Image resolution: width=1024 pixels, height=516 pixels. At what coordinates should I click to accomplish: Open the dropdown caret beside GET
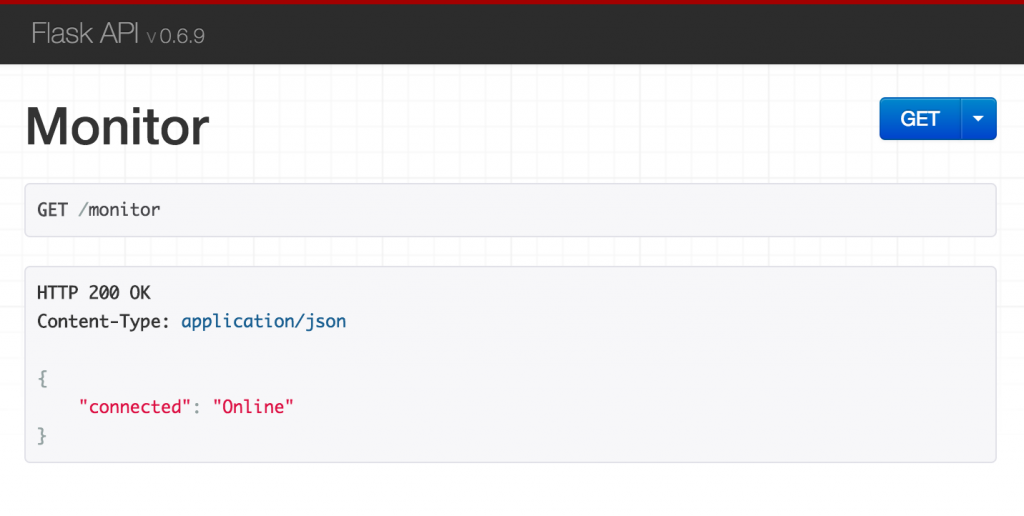click(978, 119)
